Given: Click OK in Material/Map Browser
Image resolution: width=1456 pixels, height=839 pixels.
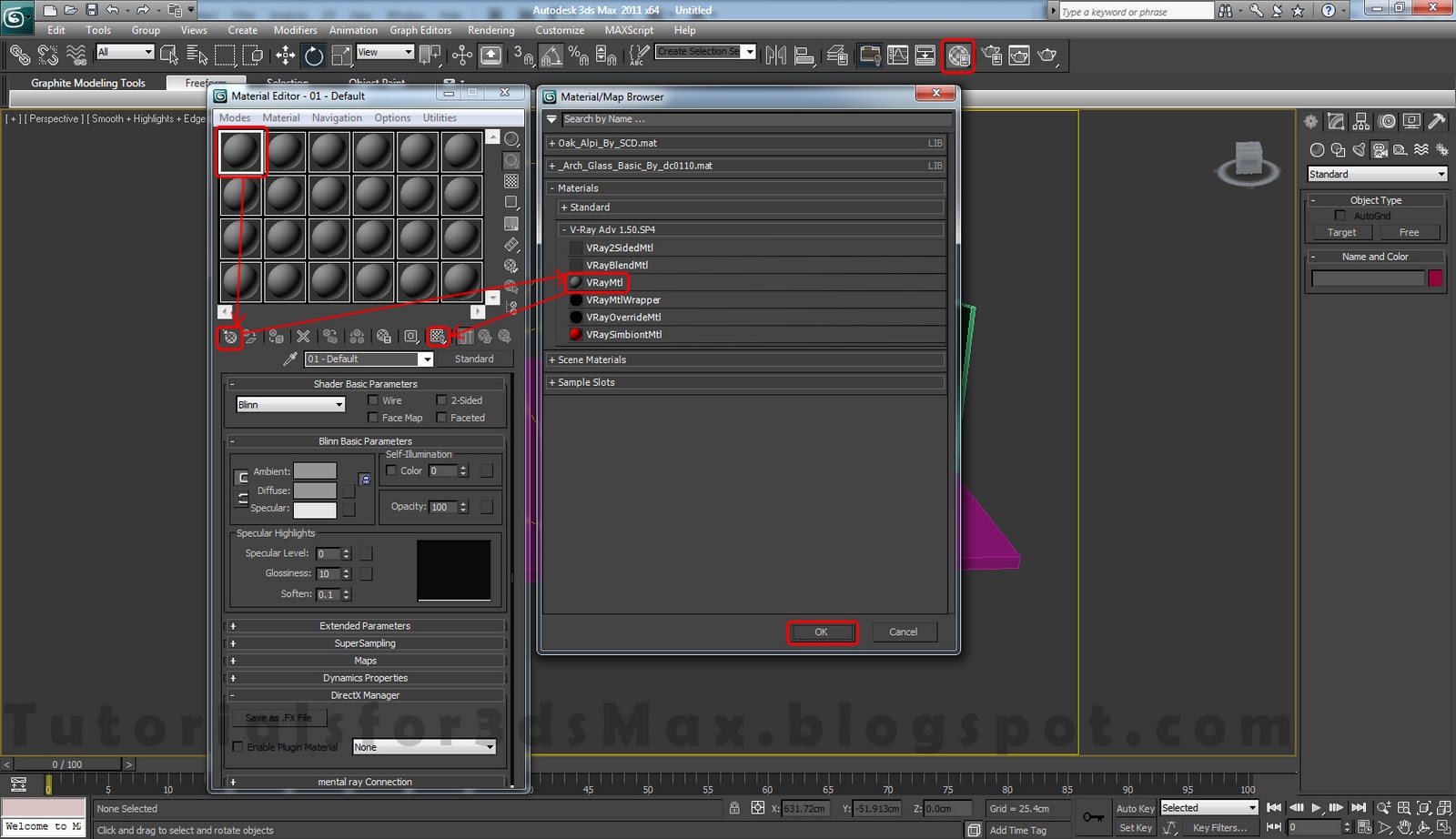Looking at the screenshot, I should (821, 632).
